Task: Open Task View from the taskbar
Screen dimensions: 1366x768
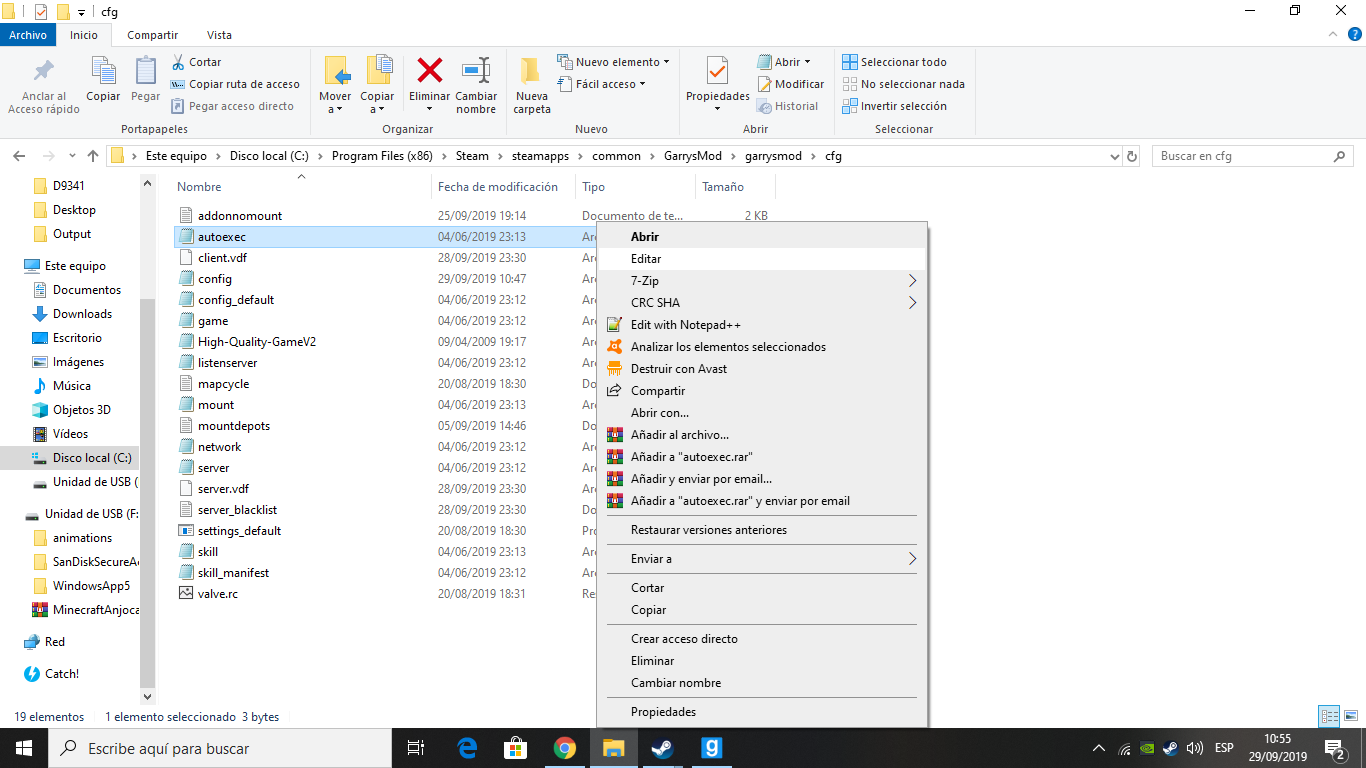Action: [416, 748]
